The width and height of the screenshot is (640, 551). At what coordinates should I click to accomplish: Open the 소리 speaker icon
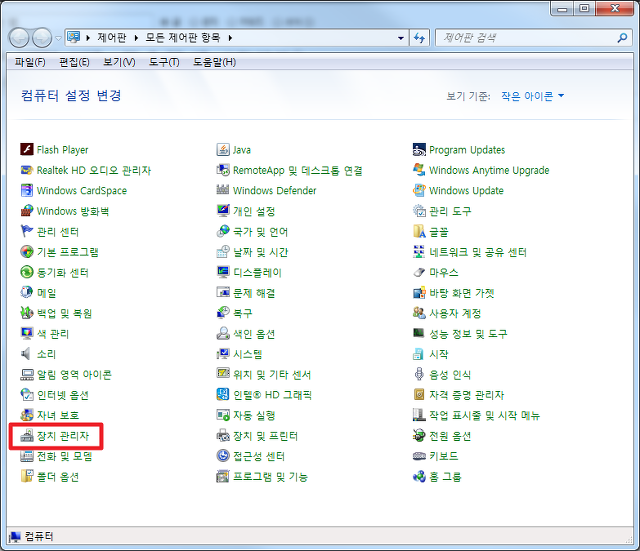coord(27,354)
